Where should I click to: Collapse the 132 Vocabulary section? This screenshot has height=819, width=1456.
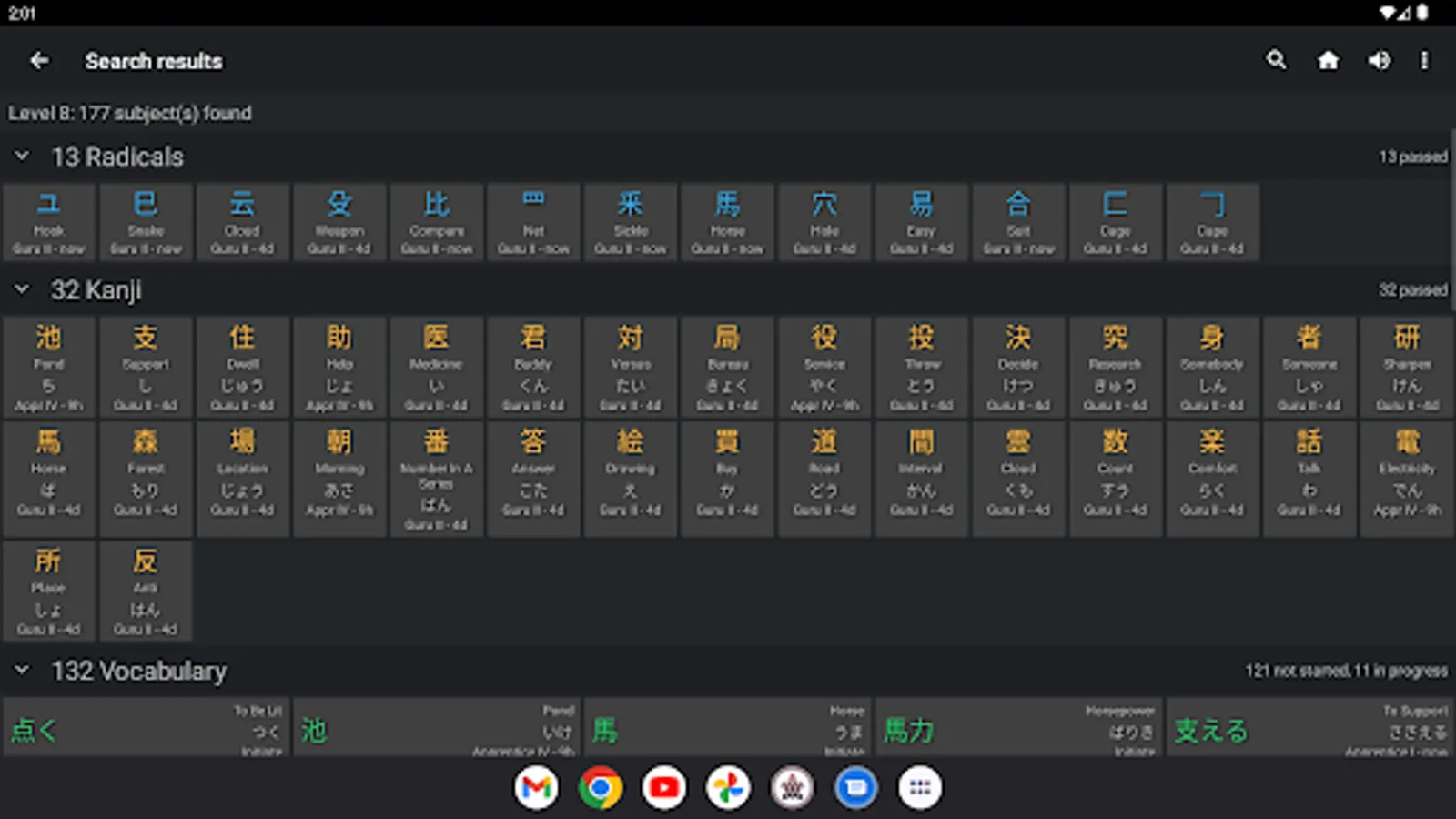[22, 671]
